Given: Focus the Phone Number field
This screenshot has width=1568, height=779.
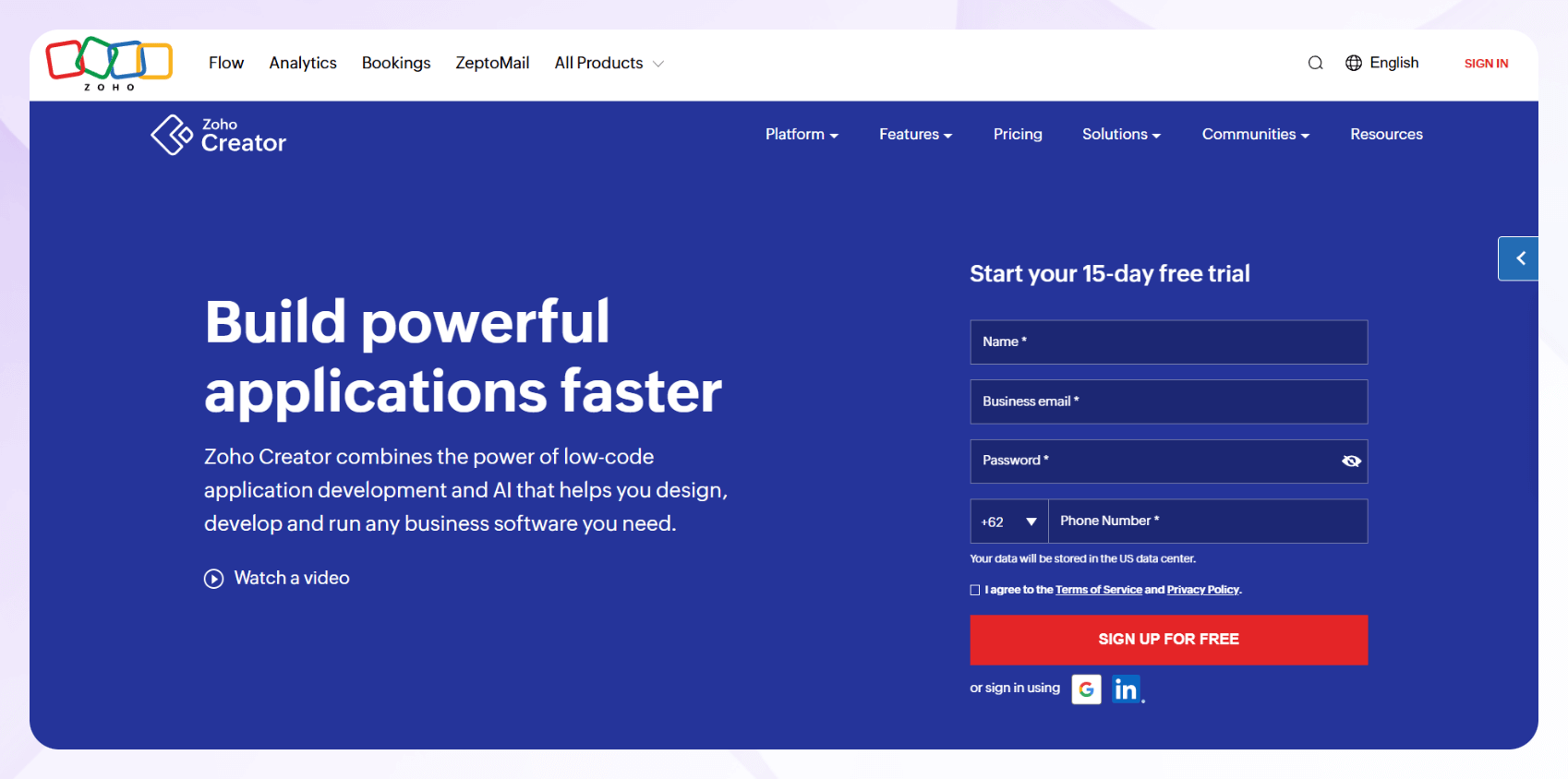Looking at the screenshot, I should pyautogui.click(x=1208, y=521).
